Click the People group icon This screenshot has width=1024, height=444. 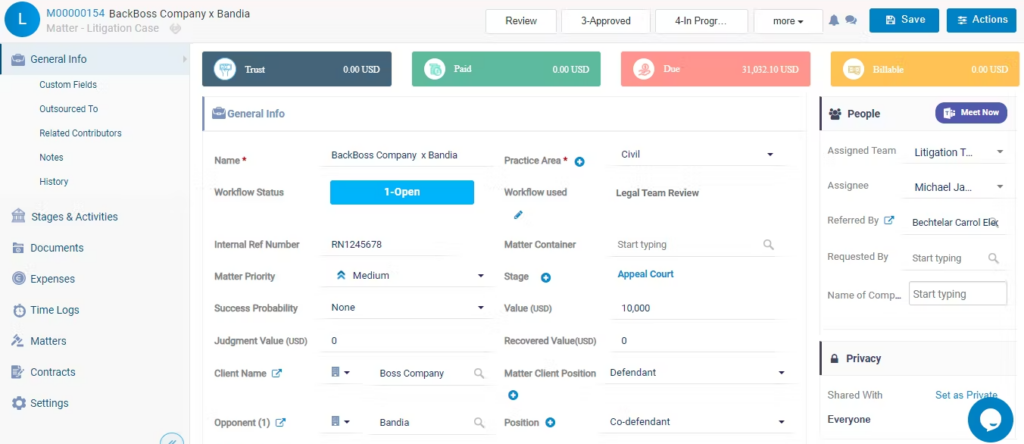pyautogui.click(x=835, y=114)
